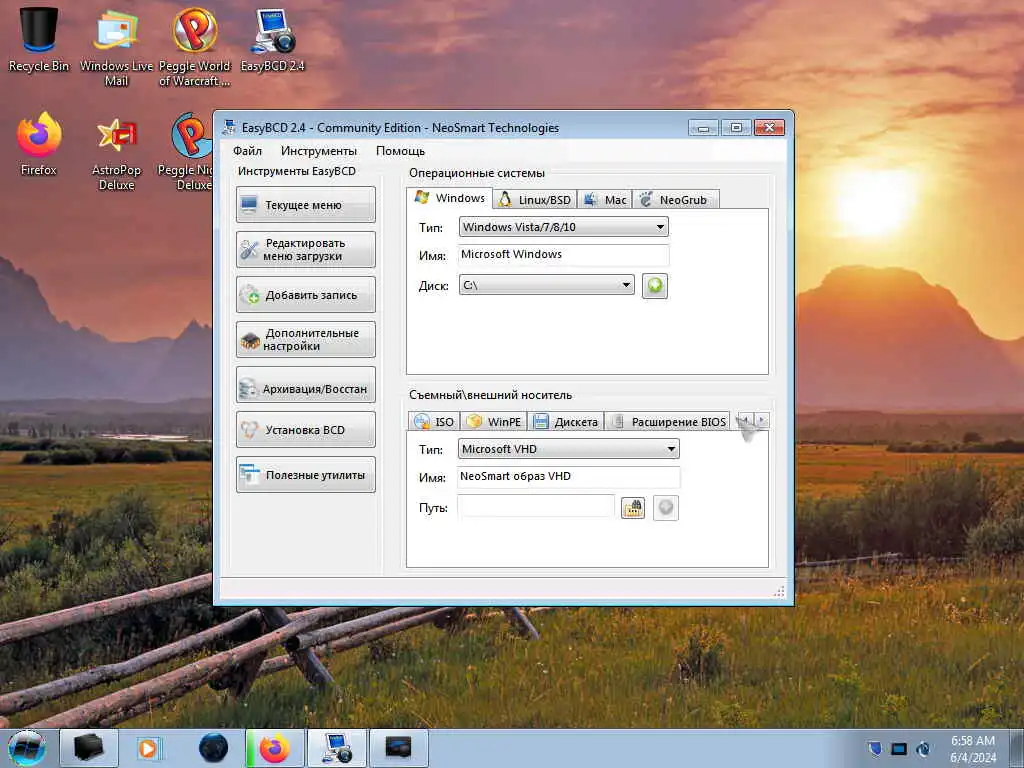1024x768 pixels.
Task: Click the browse binoculars icon beside Путь
Action: coord(633,508)
